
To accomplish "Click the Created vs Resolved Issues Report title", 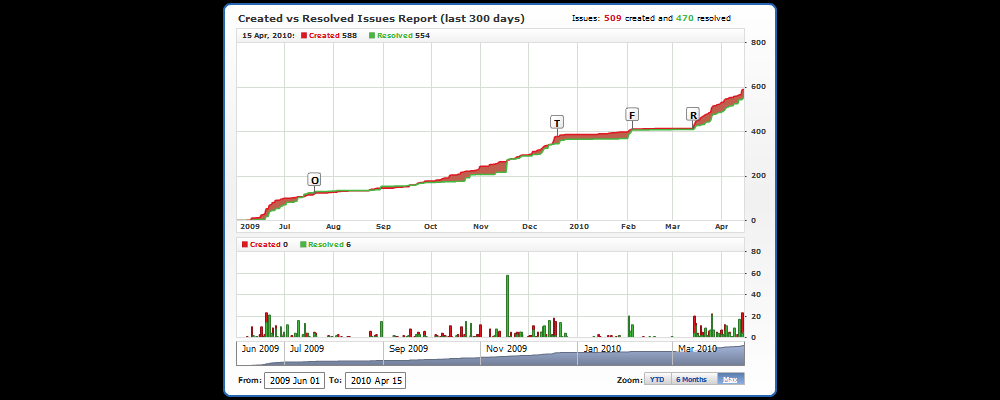I will coord(380,18).
